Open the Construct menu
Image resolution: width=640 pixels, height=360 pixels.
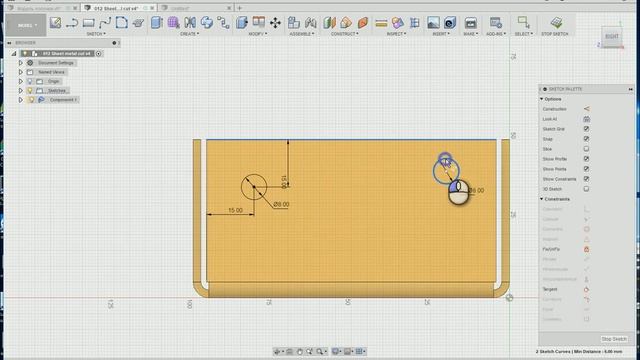pyautogui.click(x=345, y=34)
